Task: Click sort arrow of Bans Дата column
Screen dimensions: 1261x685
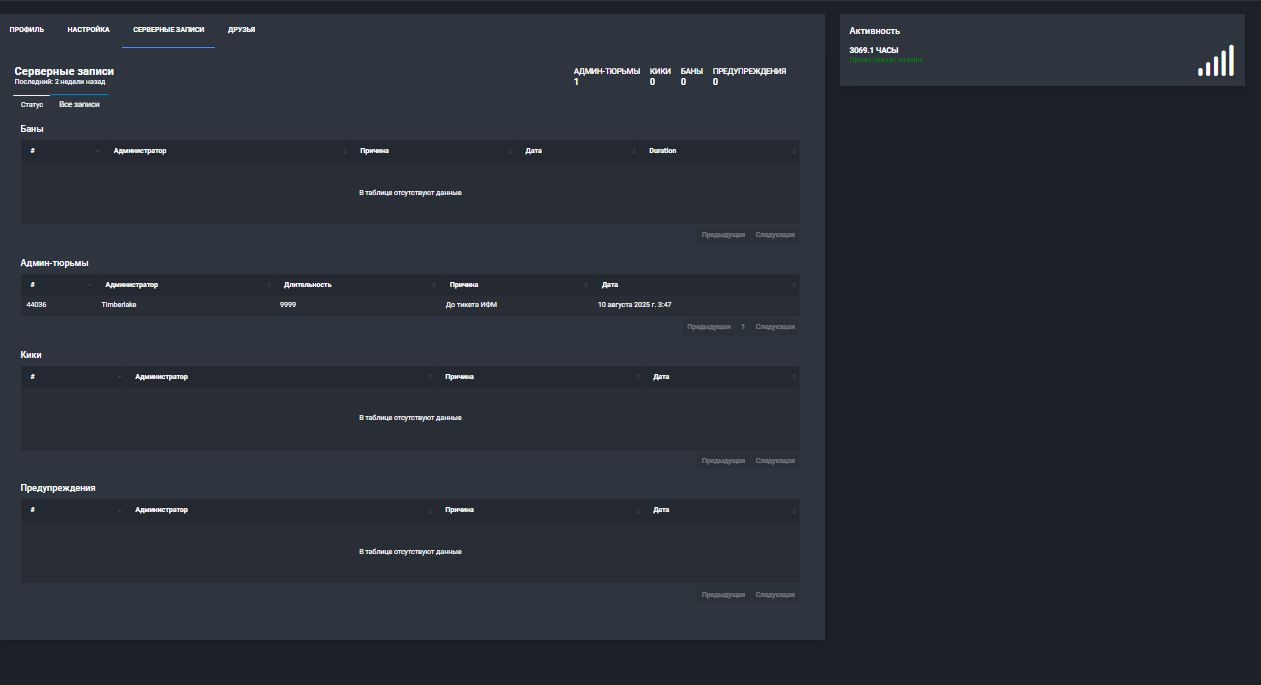Action: click(634, 151)
